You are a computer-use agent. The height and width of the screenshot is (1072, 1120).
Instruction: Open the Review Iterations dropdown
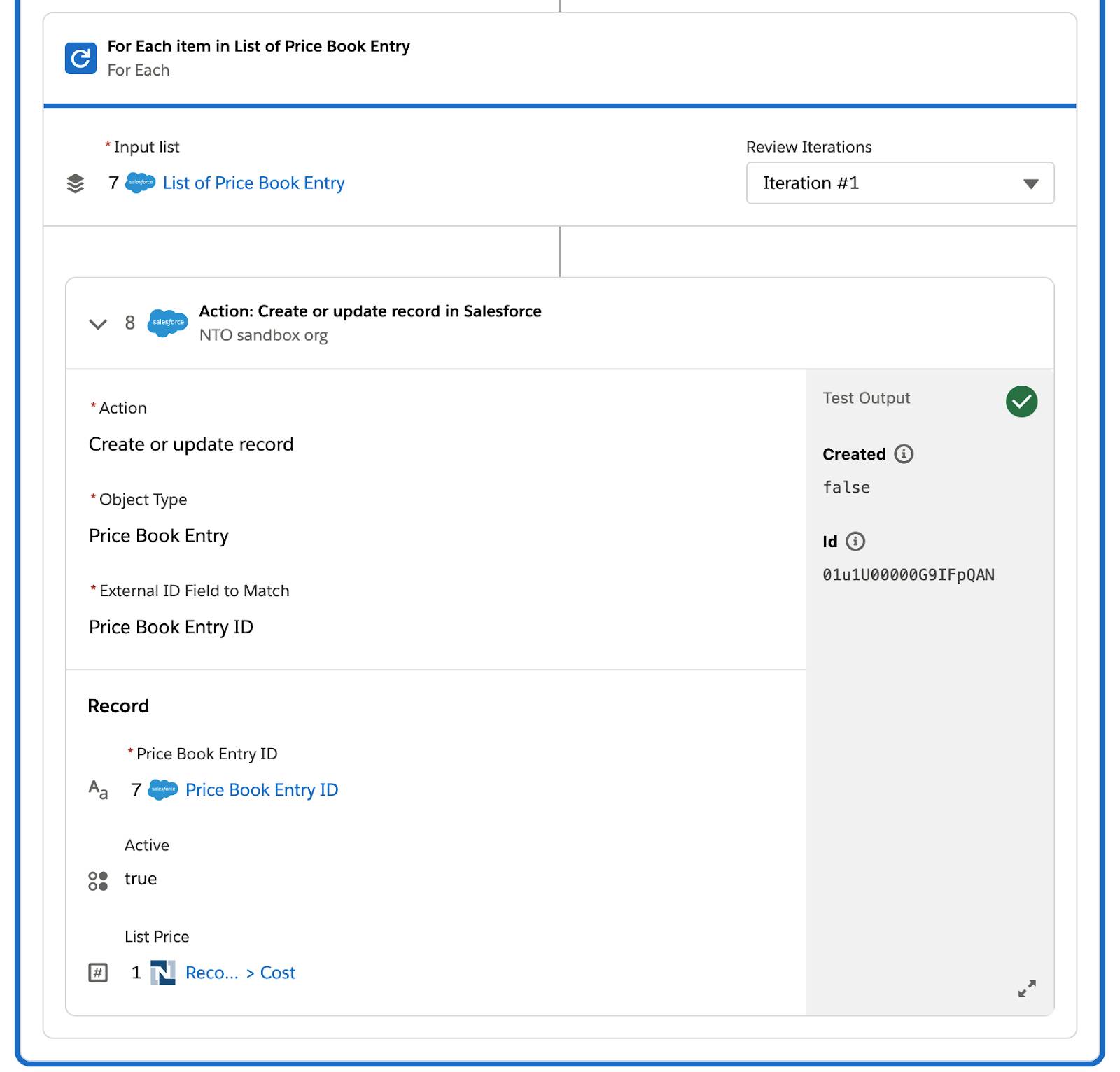900,183
